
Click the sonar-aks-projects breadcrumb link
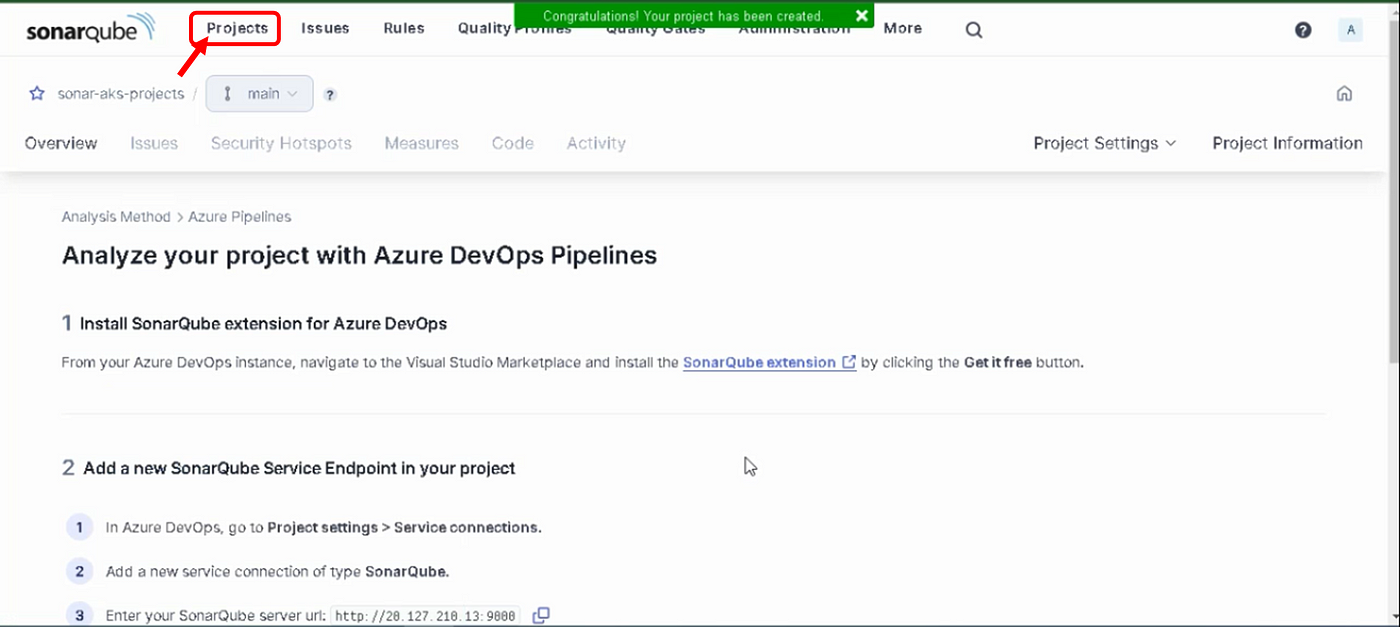(x=121, y=94)
